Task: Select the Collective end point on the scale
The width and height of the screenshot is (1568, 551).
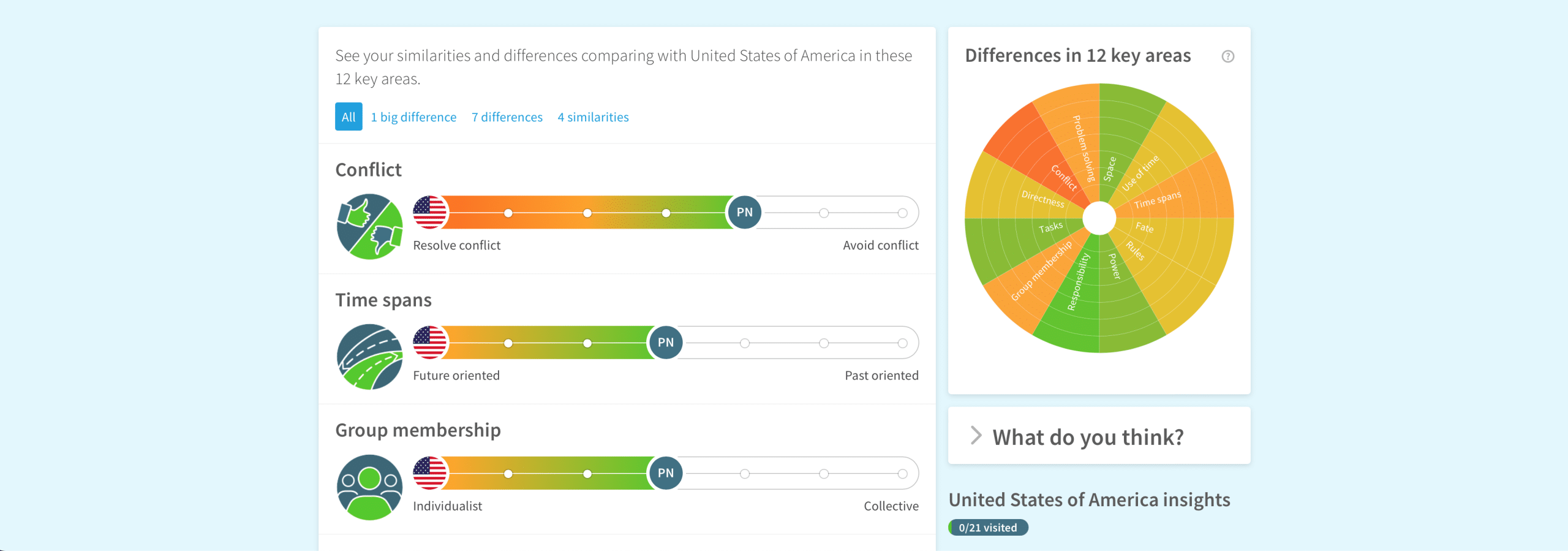Action: click(902, 474)
